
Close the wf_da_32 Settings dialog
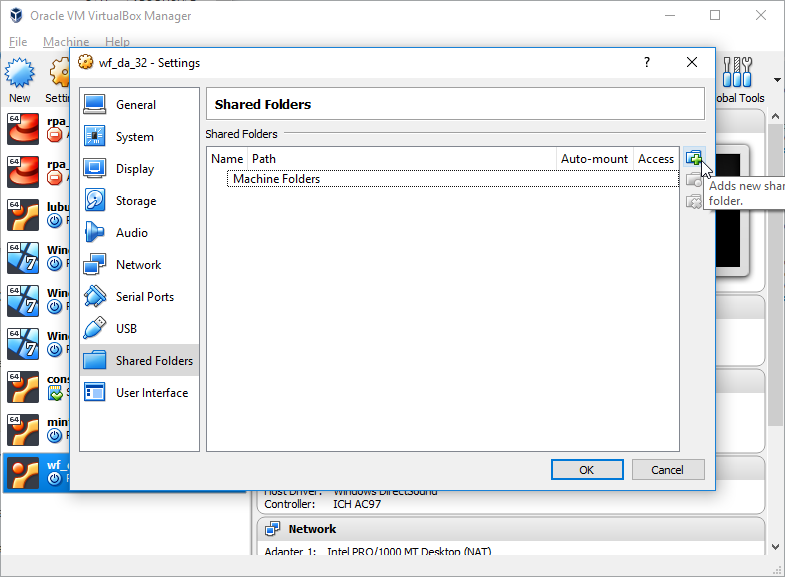coord(691,62)
